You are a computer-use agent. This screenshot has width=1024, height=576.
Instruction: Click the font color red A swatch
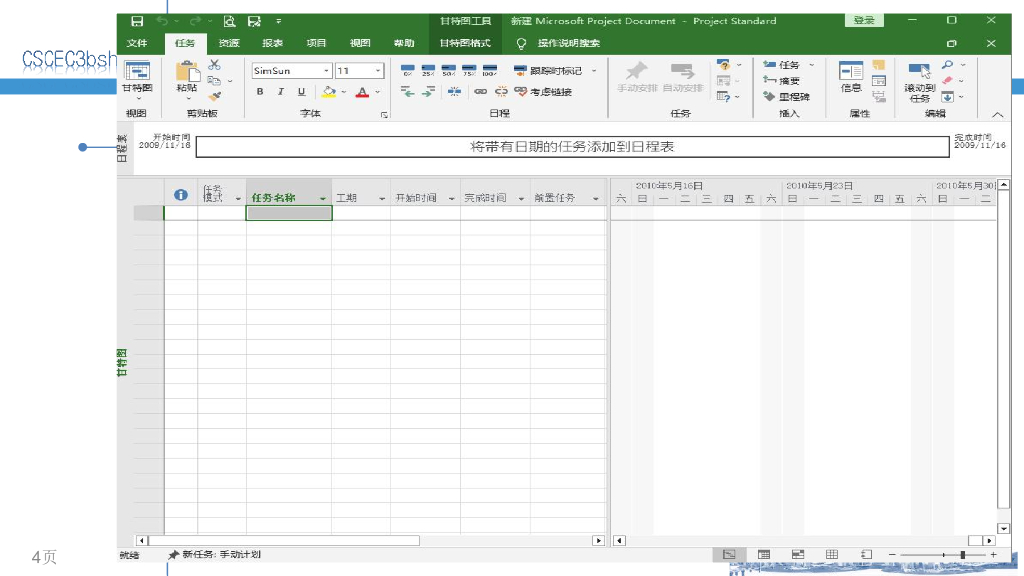[360, 92]
